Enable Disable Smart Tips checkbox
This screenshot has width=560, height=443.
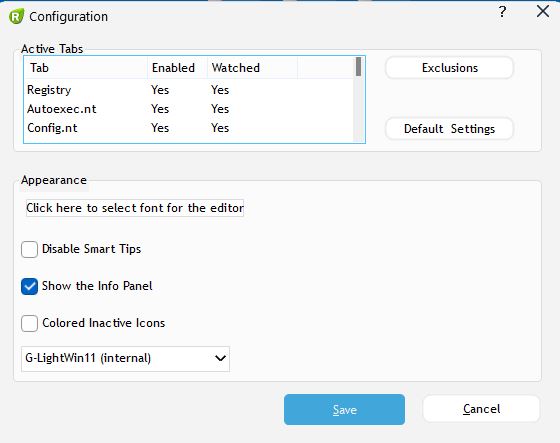[29, 249]
